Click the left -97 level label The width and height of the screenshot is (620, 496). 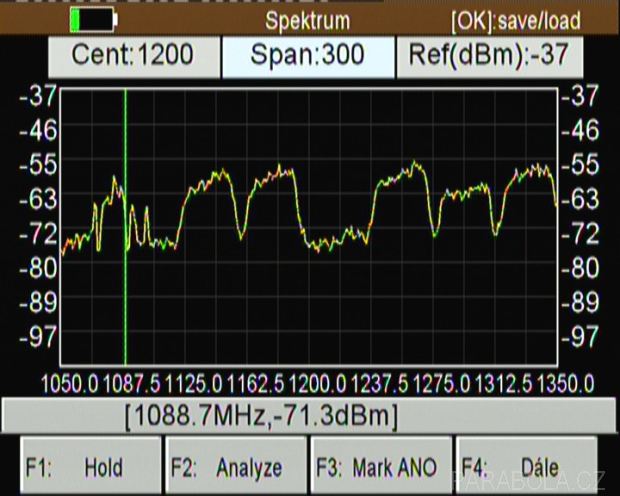(x=38, y=337)
